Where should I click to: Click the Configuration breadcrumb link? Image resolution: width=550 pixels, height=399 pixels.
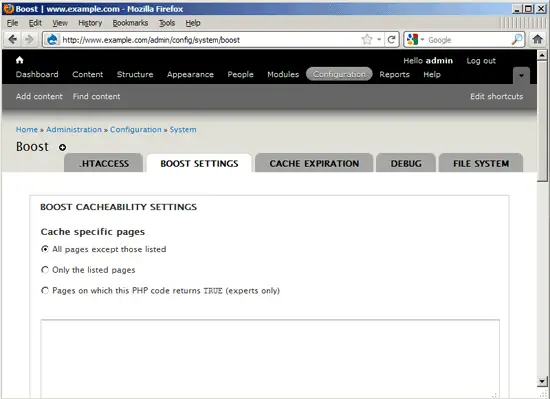pyautogui.click(x=136, y=129)
